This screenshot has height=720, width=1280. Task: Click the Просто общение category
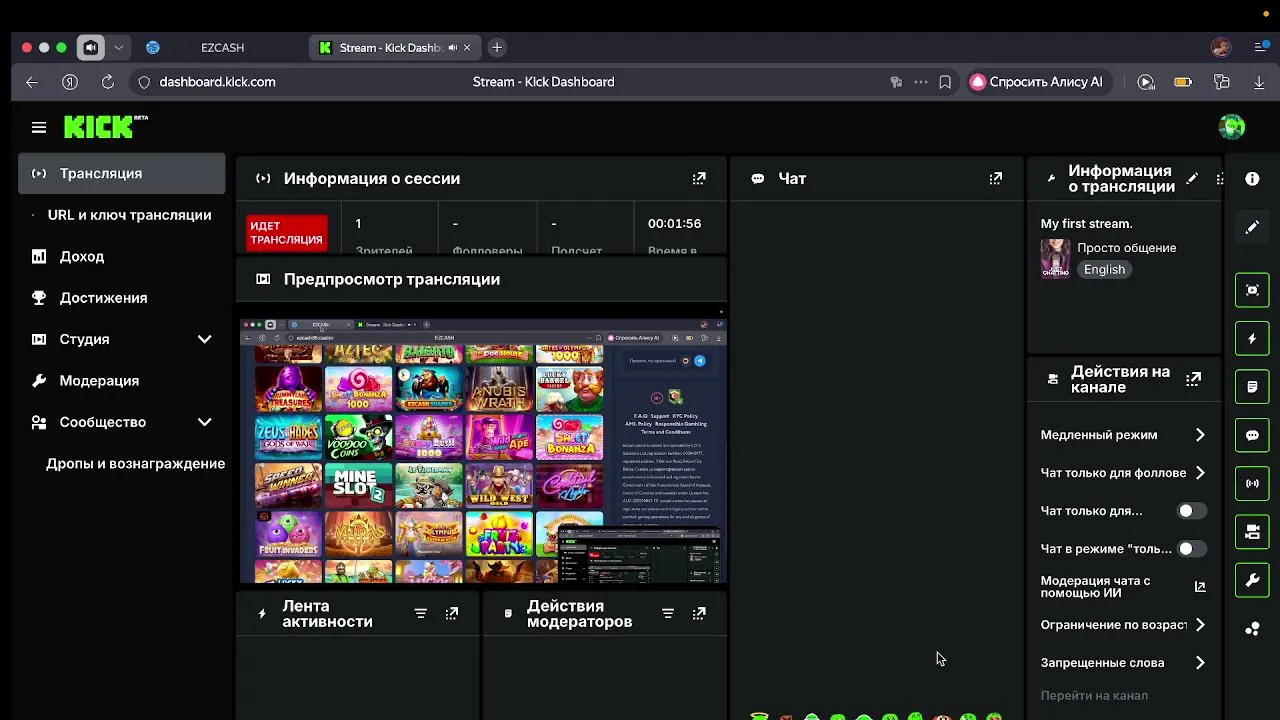[x=1126, y=248]
